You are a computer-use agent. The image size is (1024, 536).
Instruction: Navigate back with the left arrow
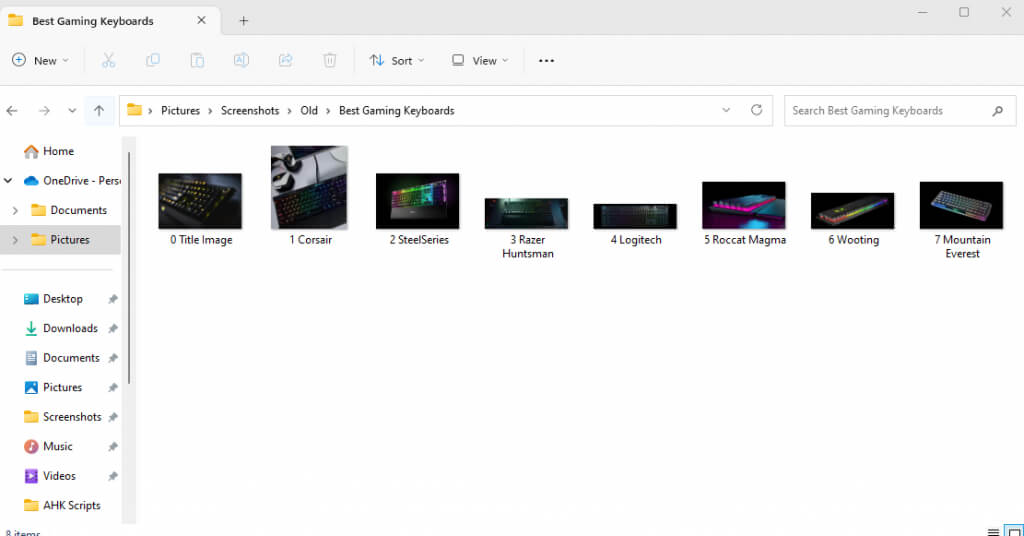tap(12, 110)
